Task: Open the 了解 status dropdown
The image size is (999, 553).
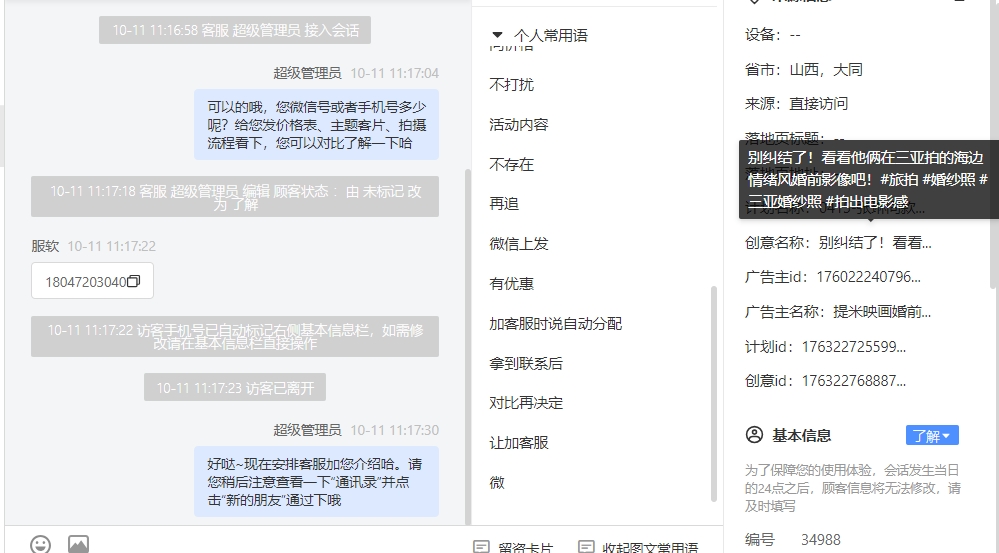Action: click(932, 436)
